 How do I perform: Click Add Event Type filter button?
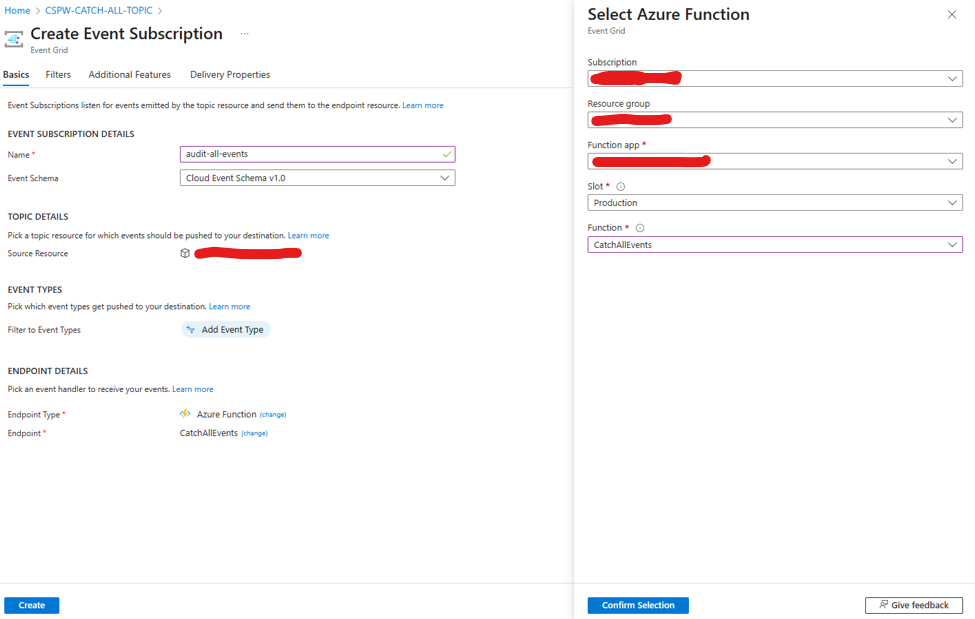226,330
